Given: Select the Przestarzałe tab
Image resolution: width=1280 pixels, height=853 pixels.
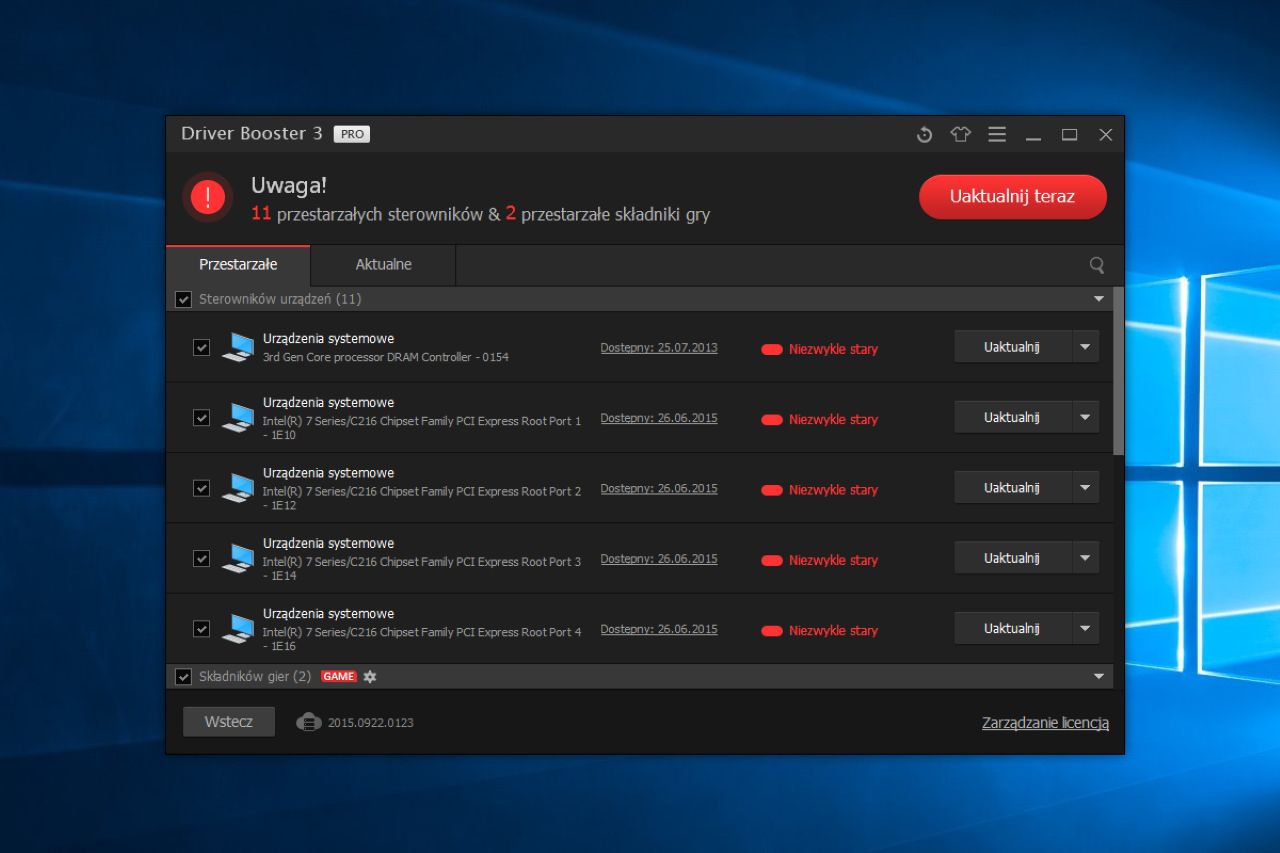Looking at the screenshot, I should [238, 265].
